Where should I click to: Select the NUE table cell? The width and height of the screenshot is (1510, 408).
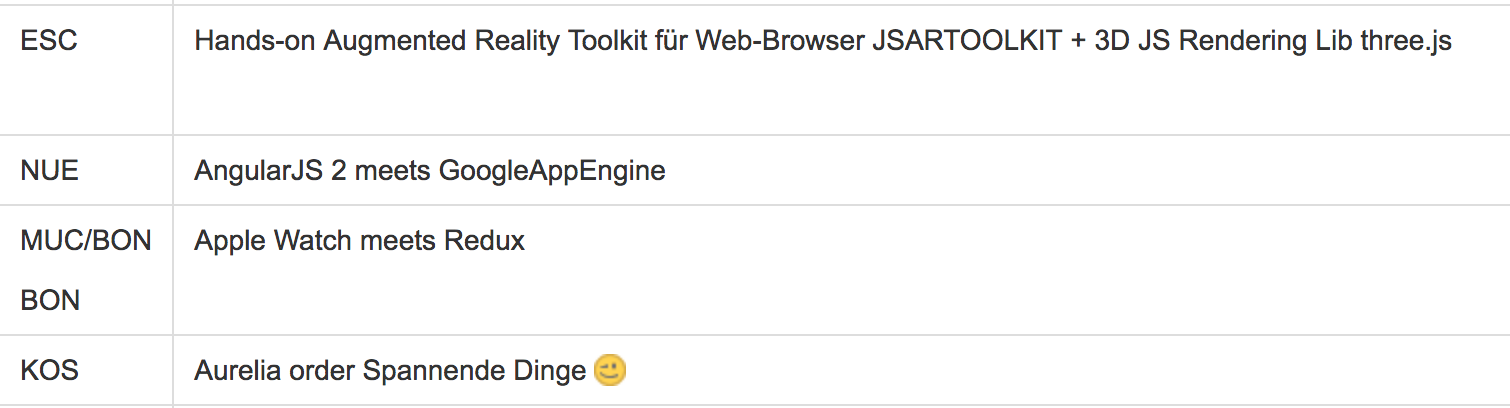[x=86, y=171]
